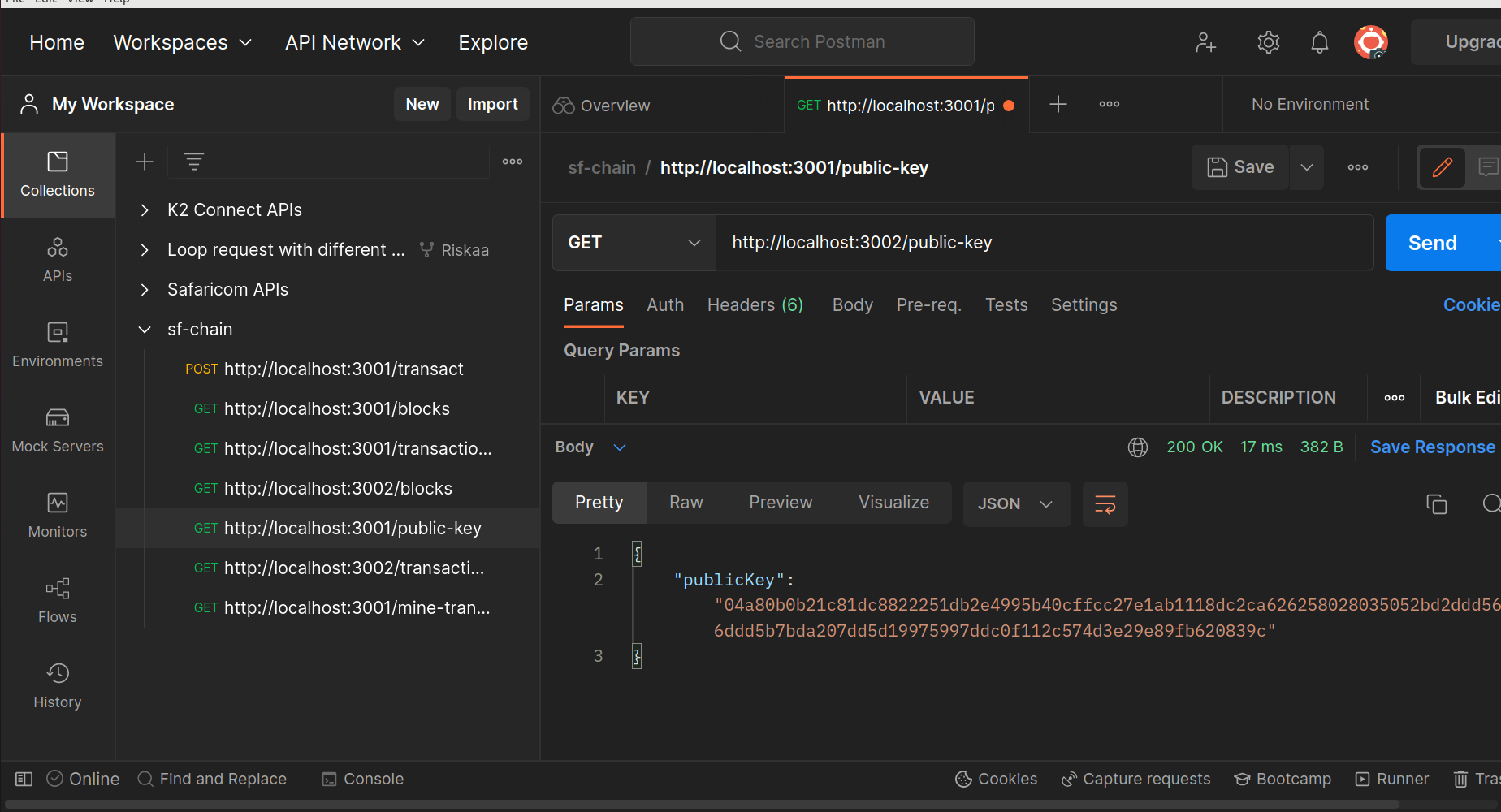Open the collection filter icon
The width and height of the screenshot is (1501, 812).
point(193,161)
